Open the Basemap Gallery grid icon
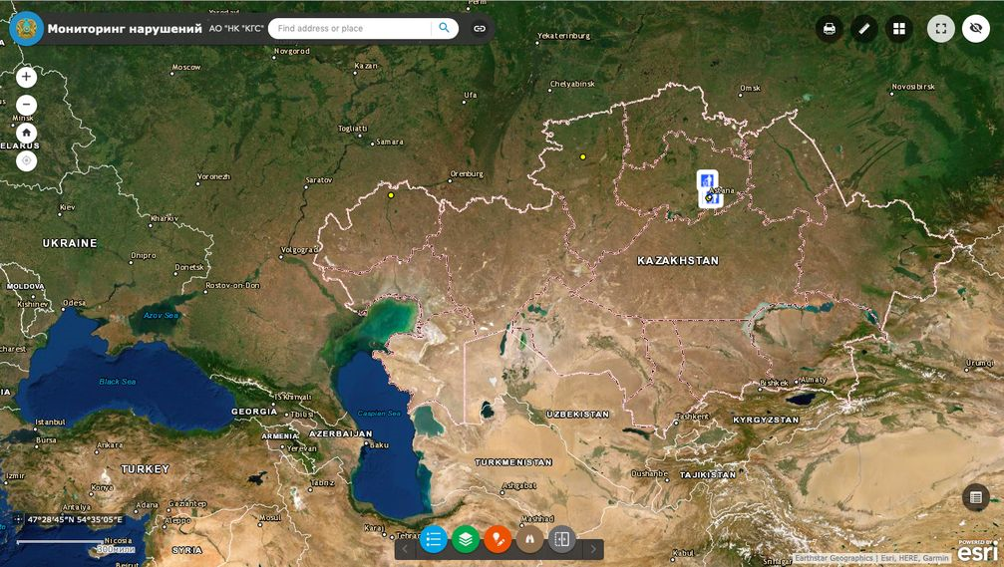This screenshot has height=567, width=1004. coord(899,29)
